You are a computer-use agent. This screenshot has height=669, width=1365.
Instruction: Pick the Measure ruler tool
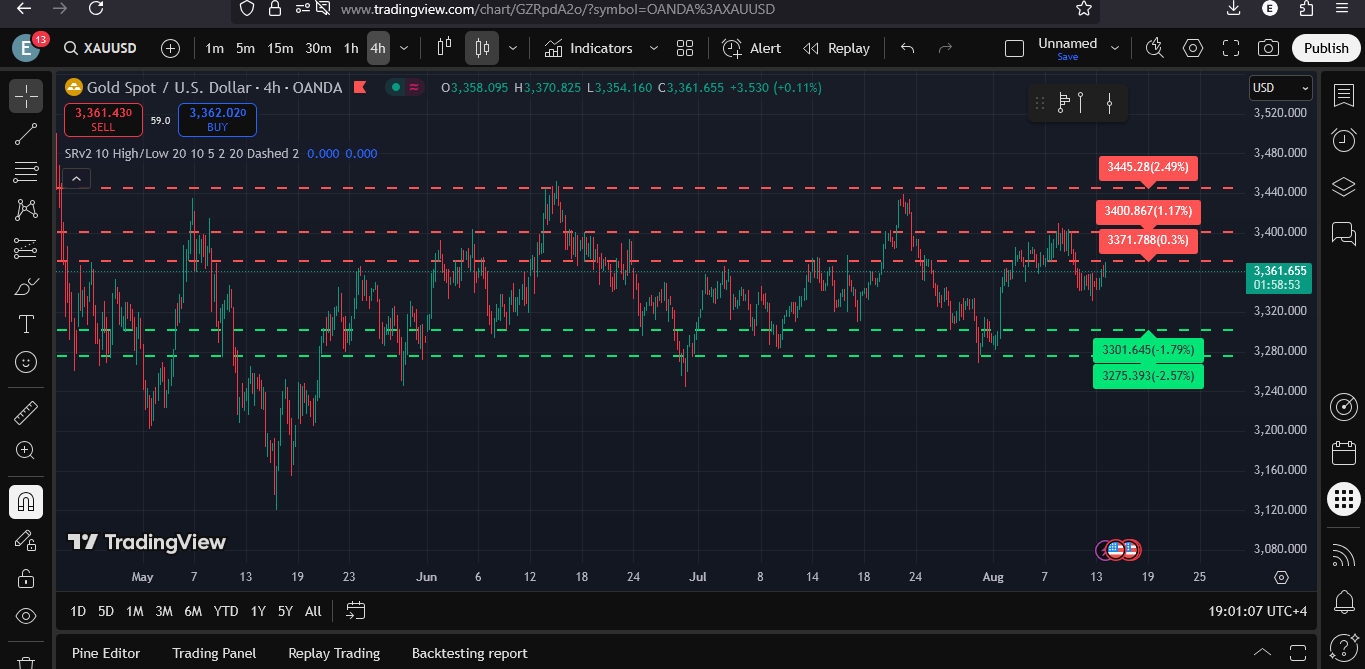click(x=26, y=413)
